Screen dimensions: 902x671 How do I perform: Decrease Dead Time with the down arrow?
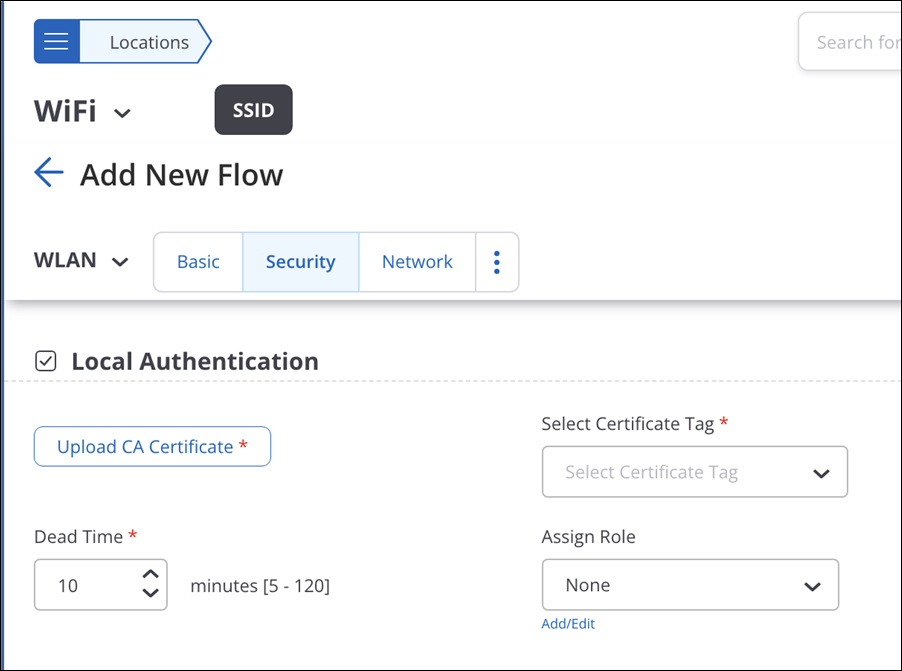151,593
